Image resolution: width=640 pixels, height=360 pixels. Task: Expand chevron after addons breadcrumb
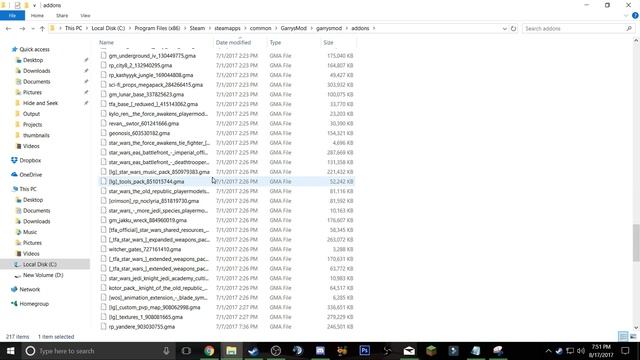pos(374,29)
